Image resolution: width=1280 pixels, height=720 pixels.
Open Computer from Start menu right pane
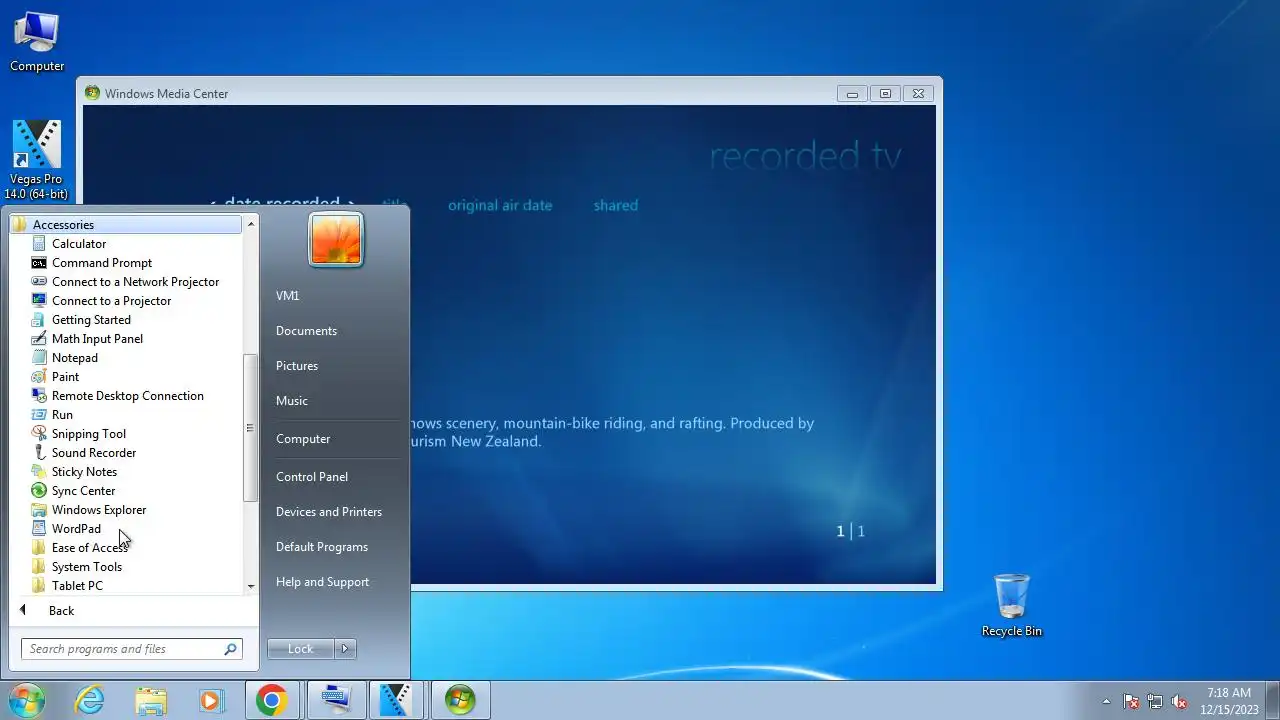pyautogui.click(x=303, y=439)
